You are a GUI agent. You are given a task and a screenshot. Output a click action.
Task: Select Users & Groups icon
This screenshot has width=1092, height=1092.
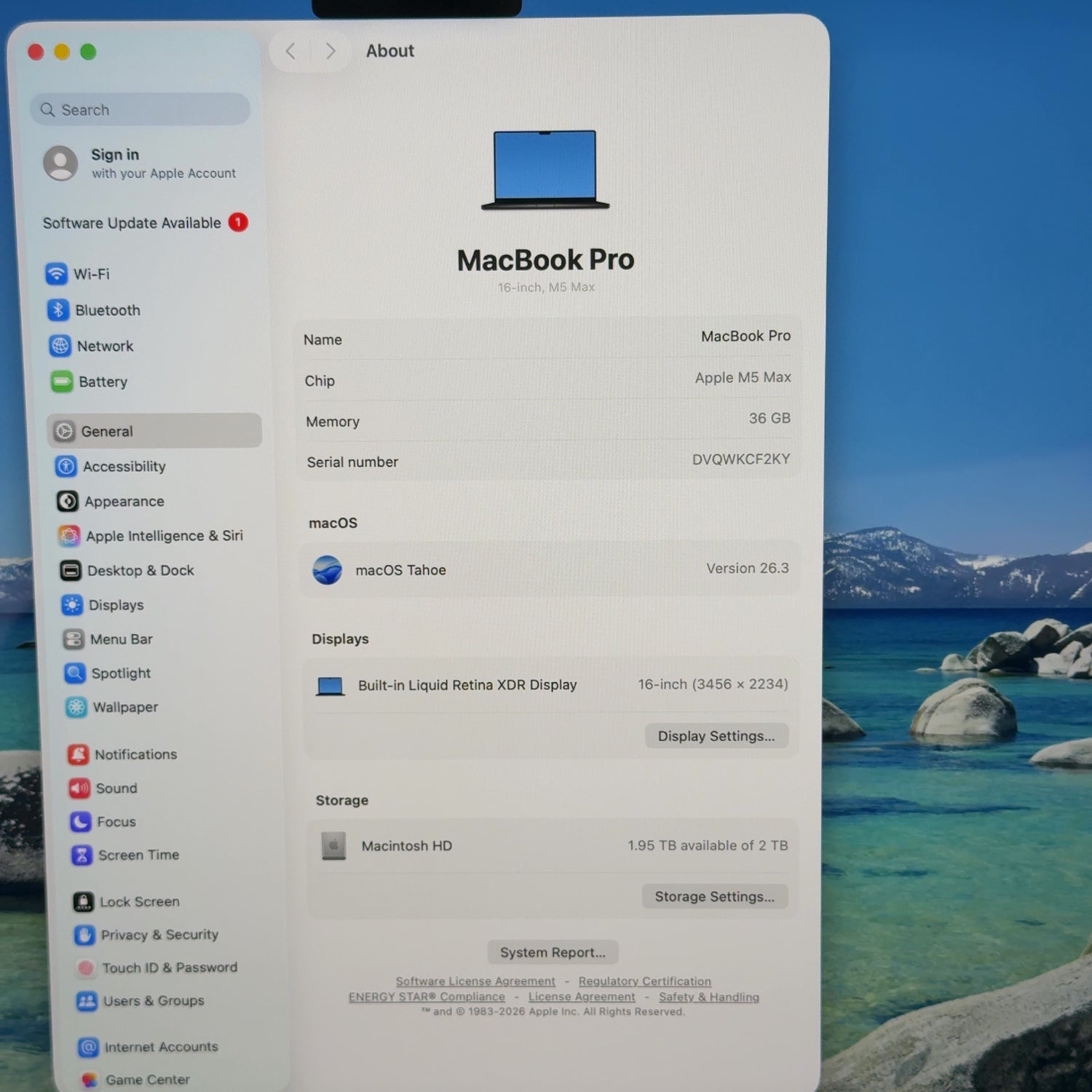pyautogui.click(x=87, y=1001)
